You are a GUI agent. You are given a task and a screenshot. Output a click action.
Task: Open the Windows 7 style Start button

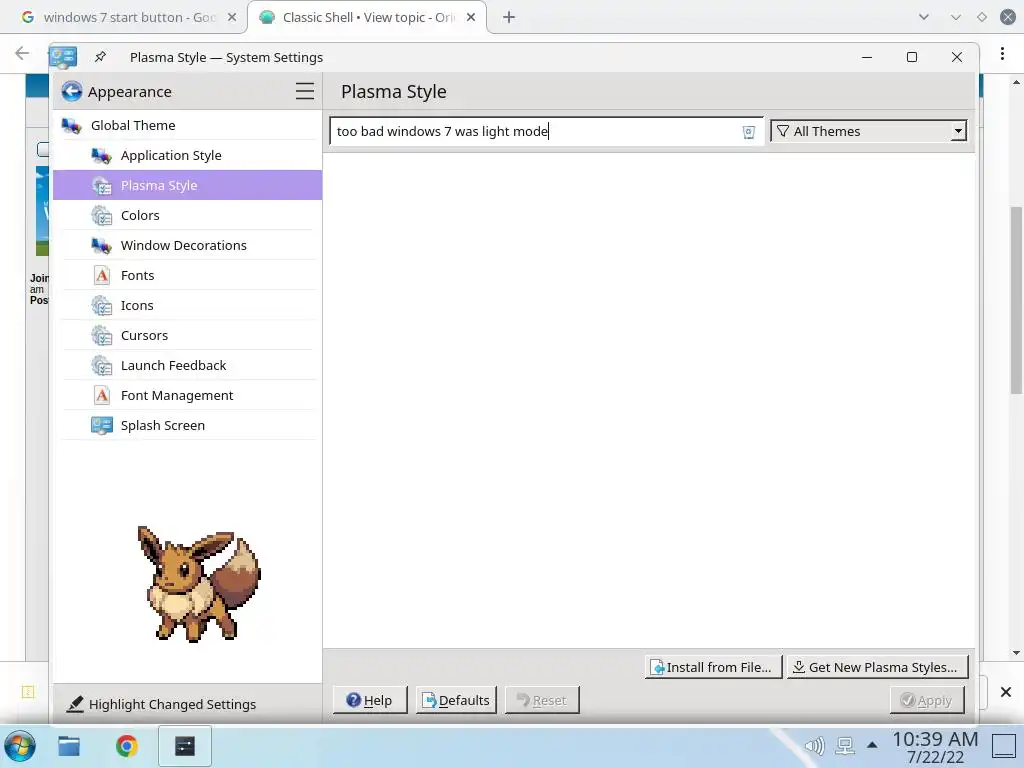pyautogui.click(x=20, y=746)
